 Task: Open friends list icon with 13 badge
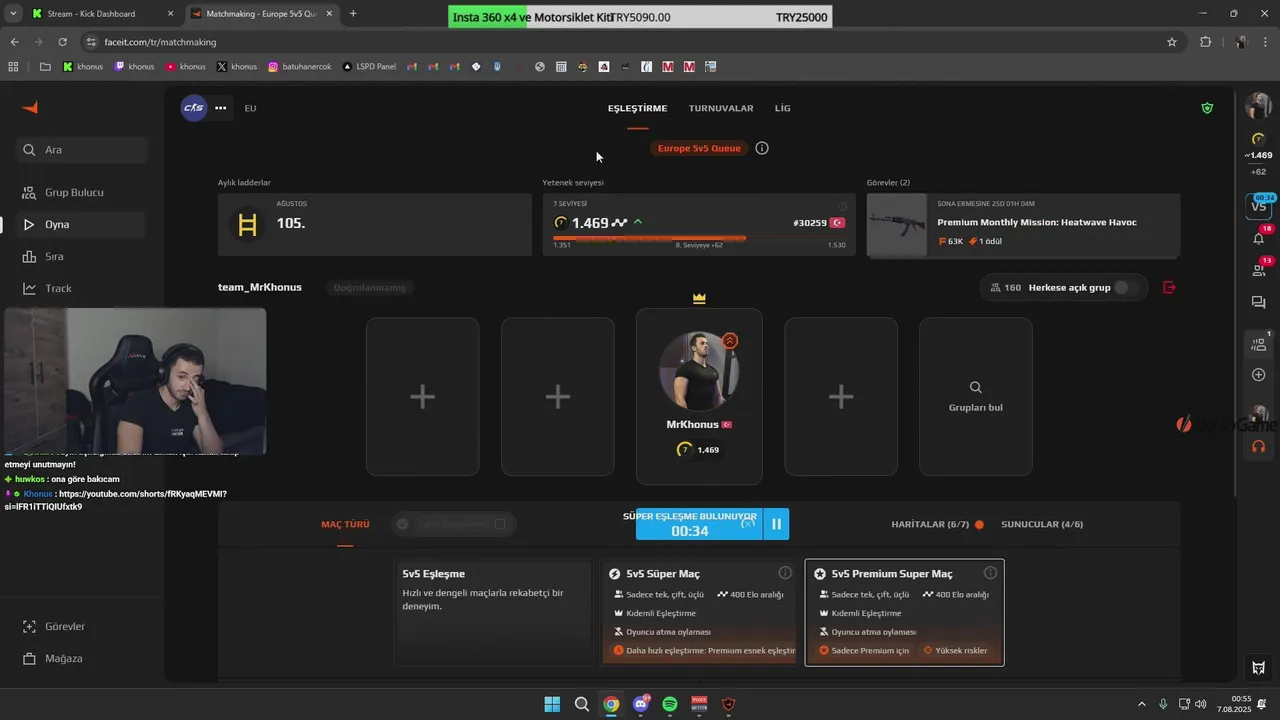(x=1259, y=270)
